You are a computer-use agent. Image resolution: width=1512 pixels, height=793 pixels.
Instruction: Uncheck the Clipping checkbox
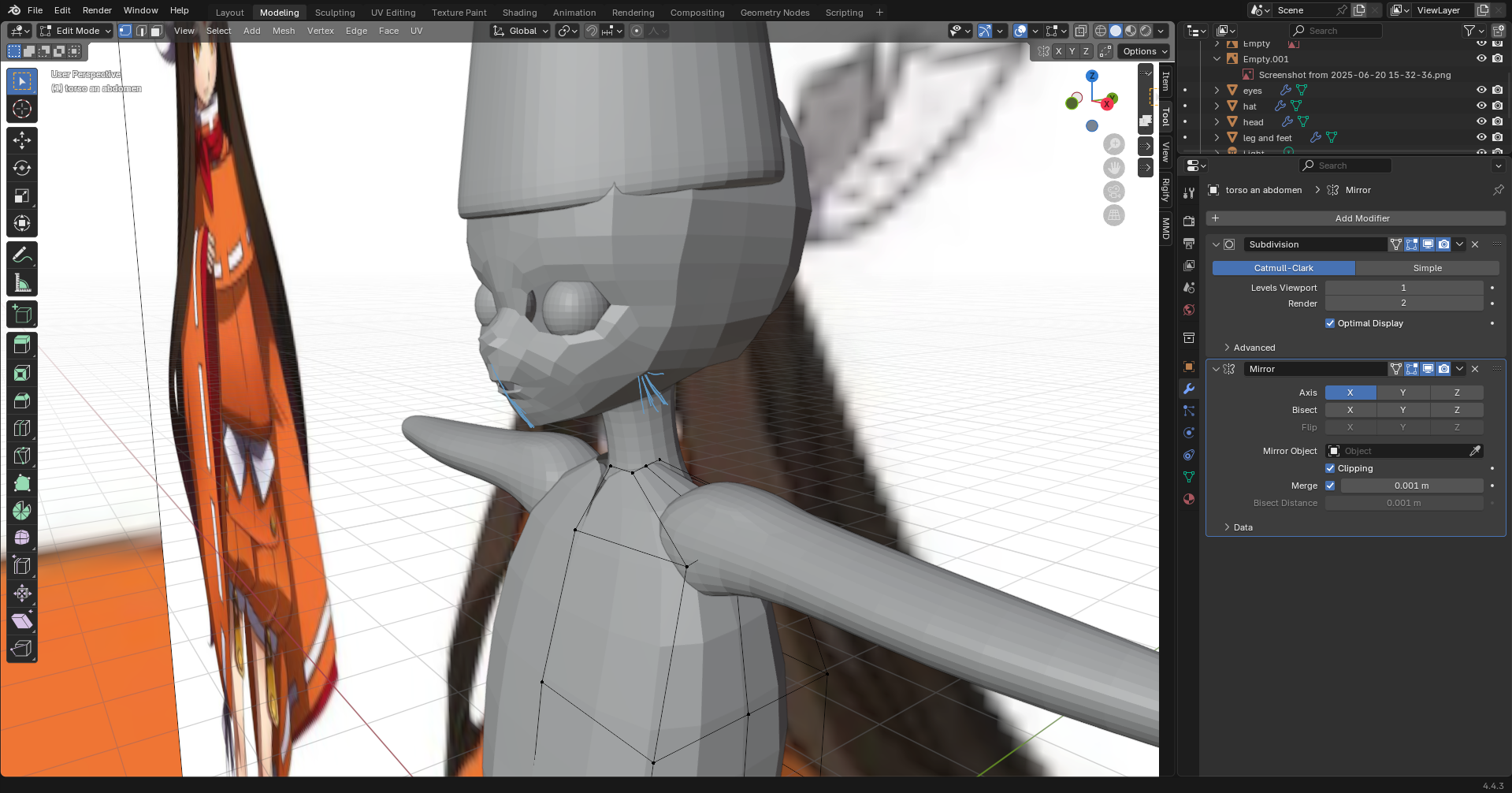[x=1330, y=468]
